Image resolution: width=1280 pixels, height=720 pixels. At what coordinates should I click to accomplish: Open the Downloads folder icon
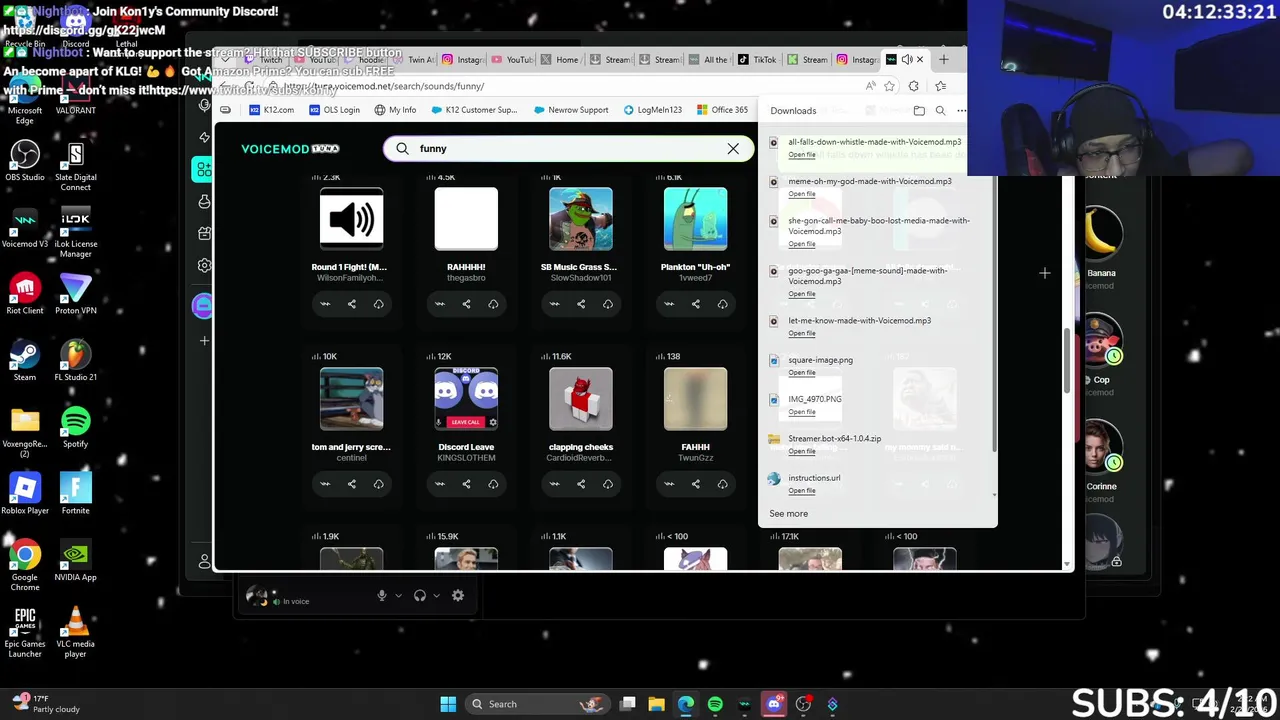pyautogui.click(x=919, y=111)
